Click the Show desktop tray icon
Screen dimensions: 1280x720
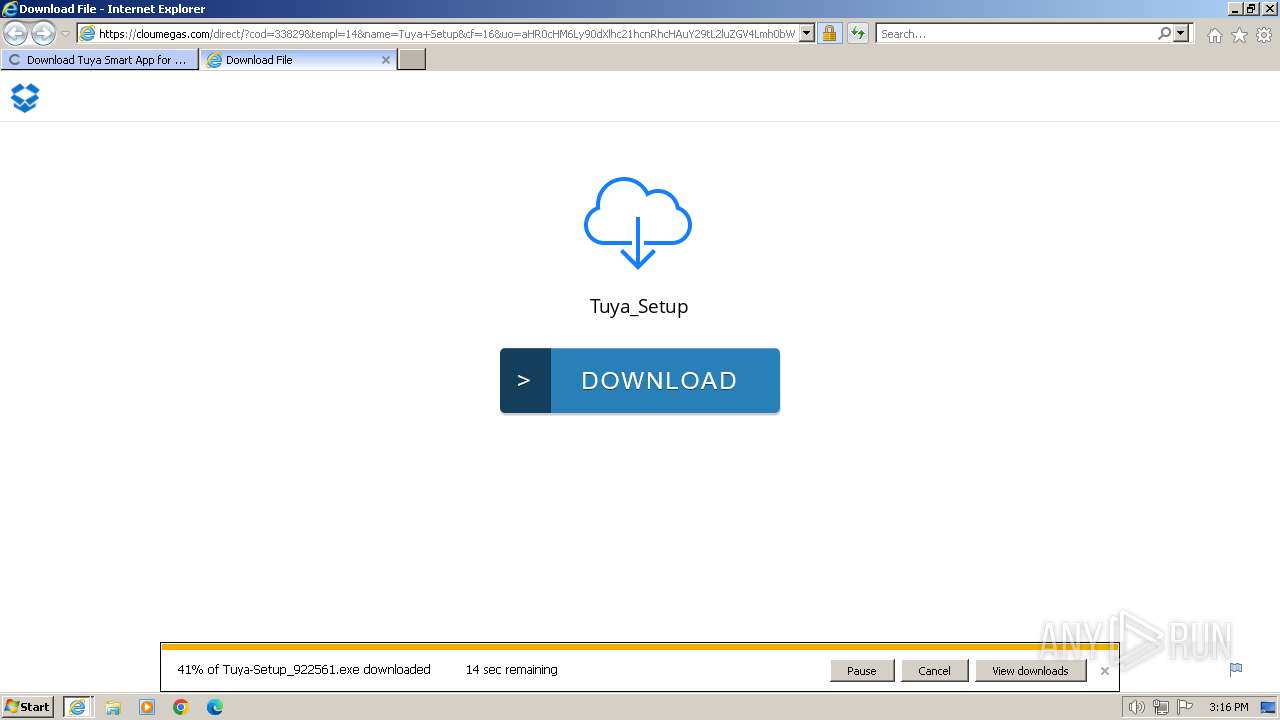[x=1268, y=707]
